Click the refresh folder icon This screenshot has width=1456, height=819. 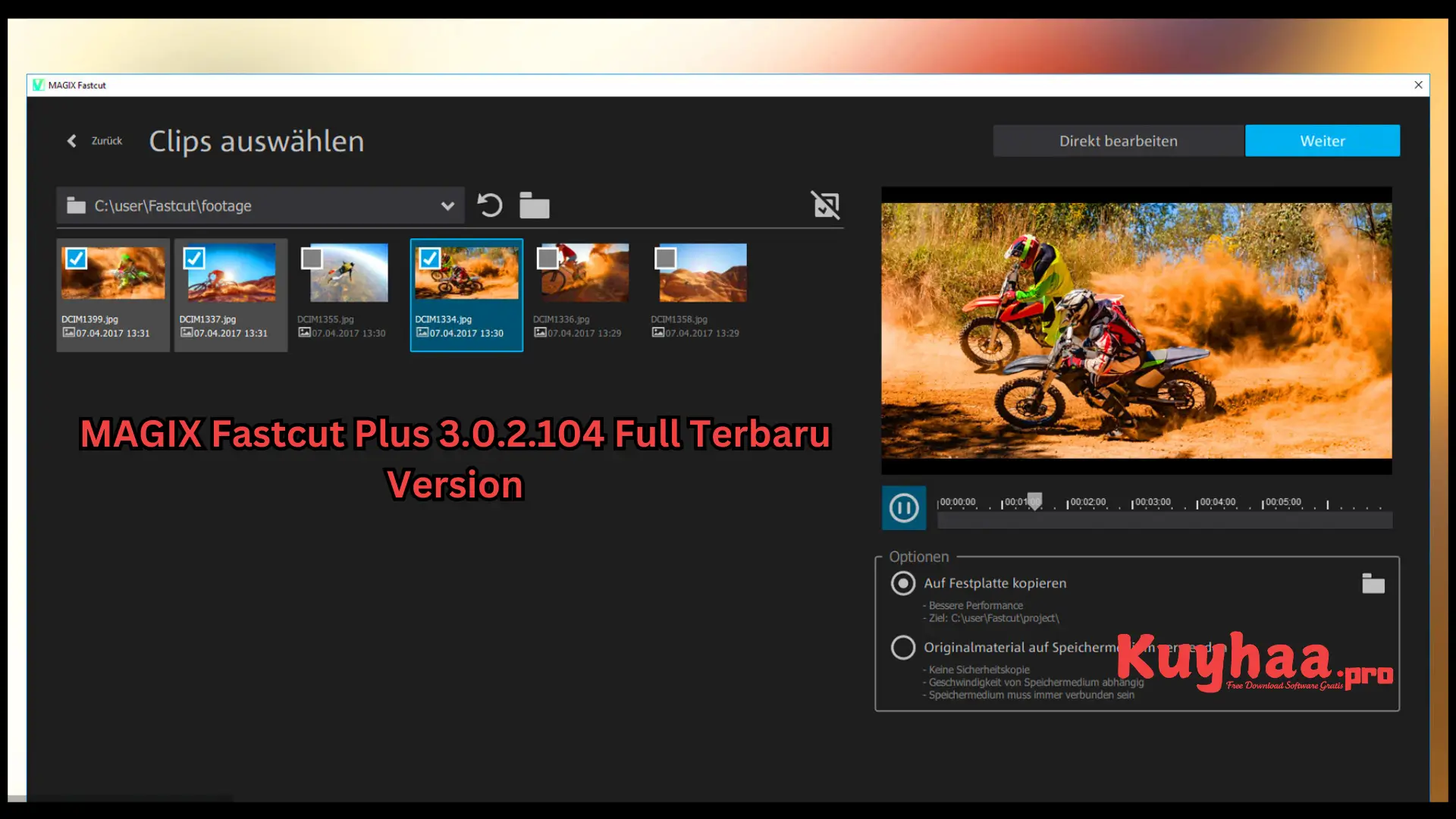click(490, 206)
